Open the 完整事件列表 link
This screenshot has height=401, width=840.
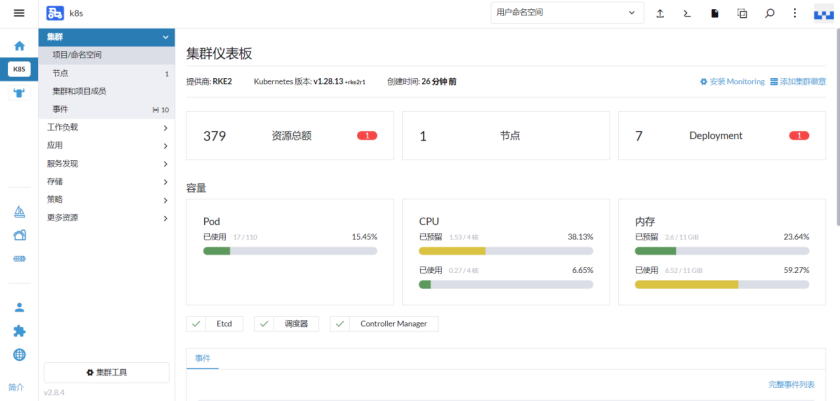[792, 384]
